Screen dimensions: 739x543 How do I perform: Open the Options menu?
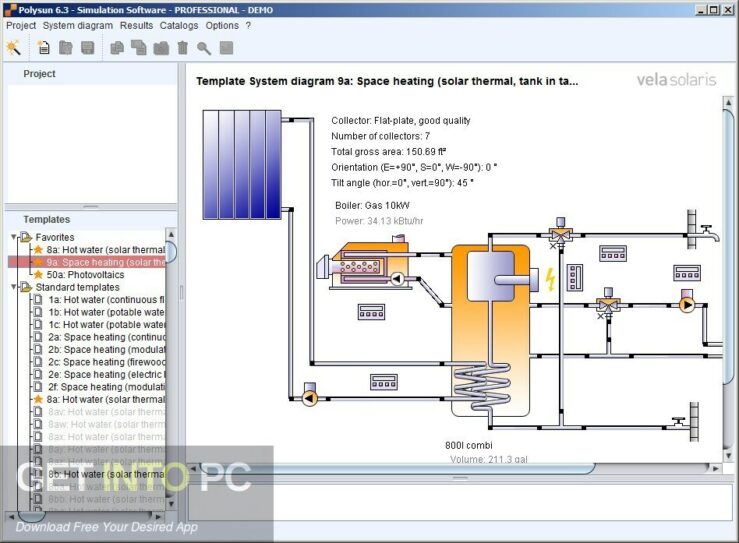click(222, 25)
